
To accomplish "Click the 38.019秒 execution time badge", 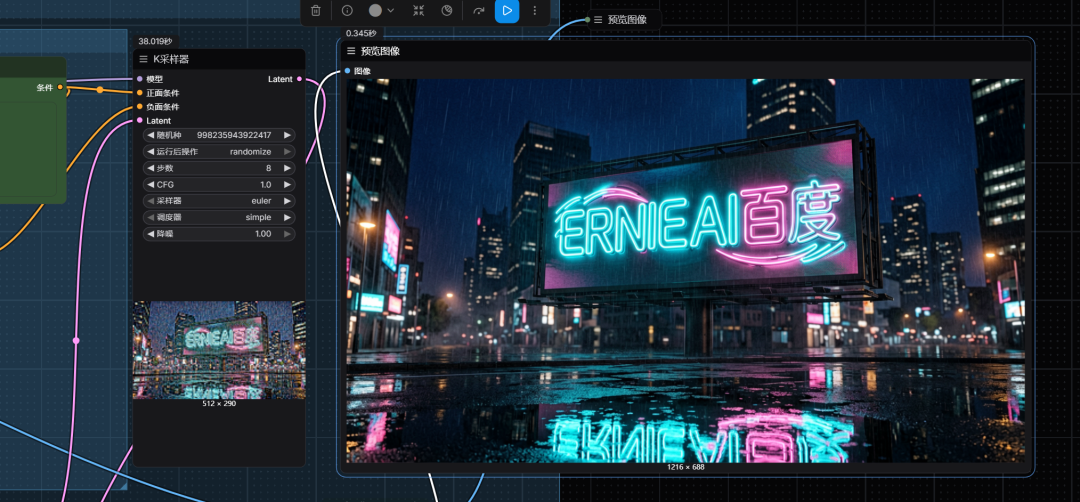I will pyautogui.click(x=154, y=41).
